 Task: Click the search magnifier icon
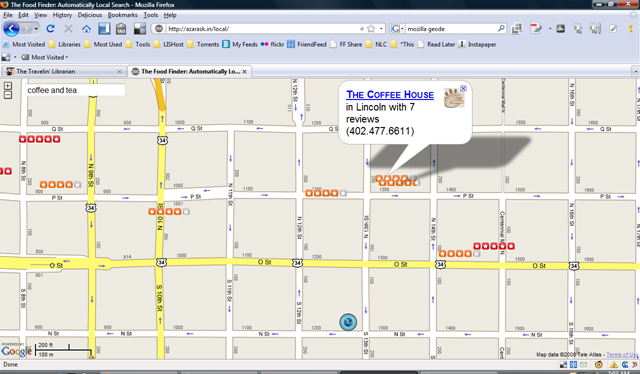[x=501, y=29]
